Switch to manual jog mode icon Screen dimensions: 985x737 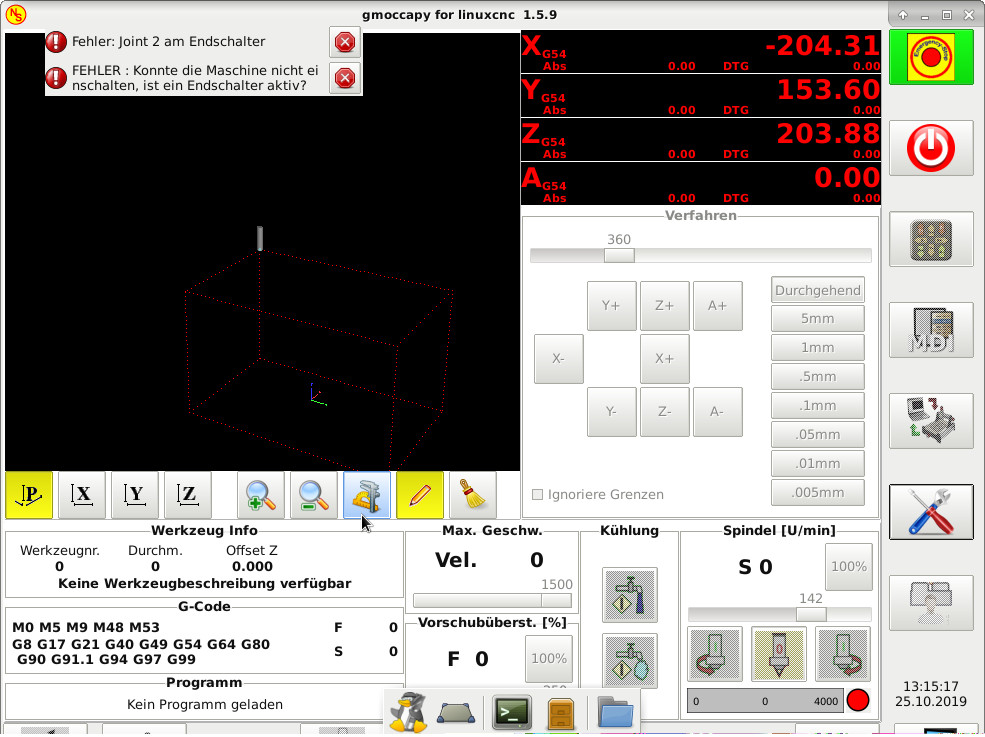931,239
